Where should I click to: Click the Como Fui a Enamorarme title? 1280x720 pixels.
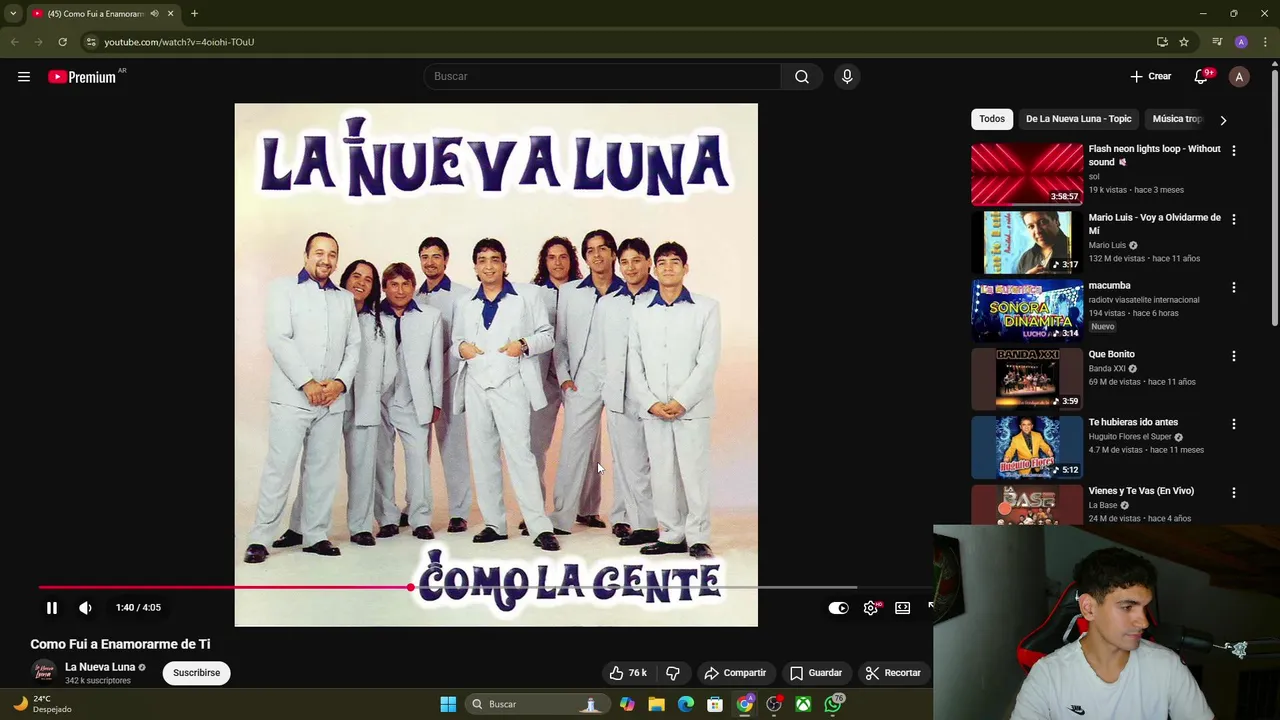pos(120,644)
